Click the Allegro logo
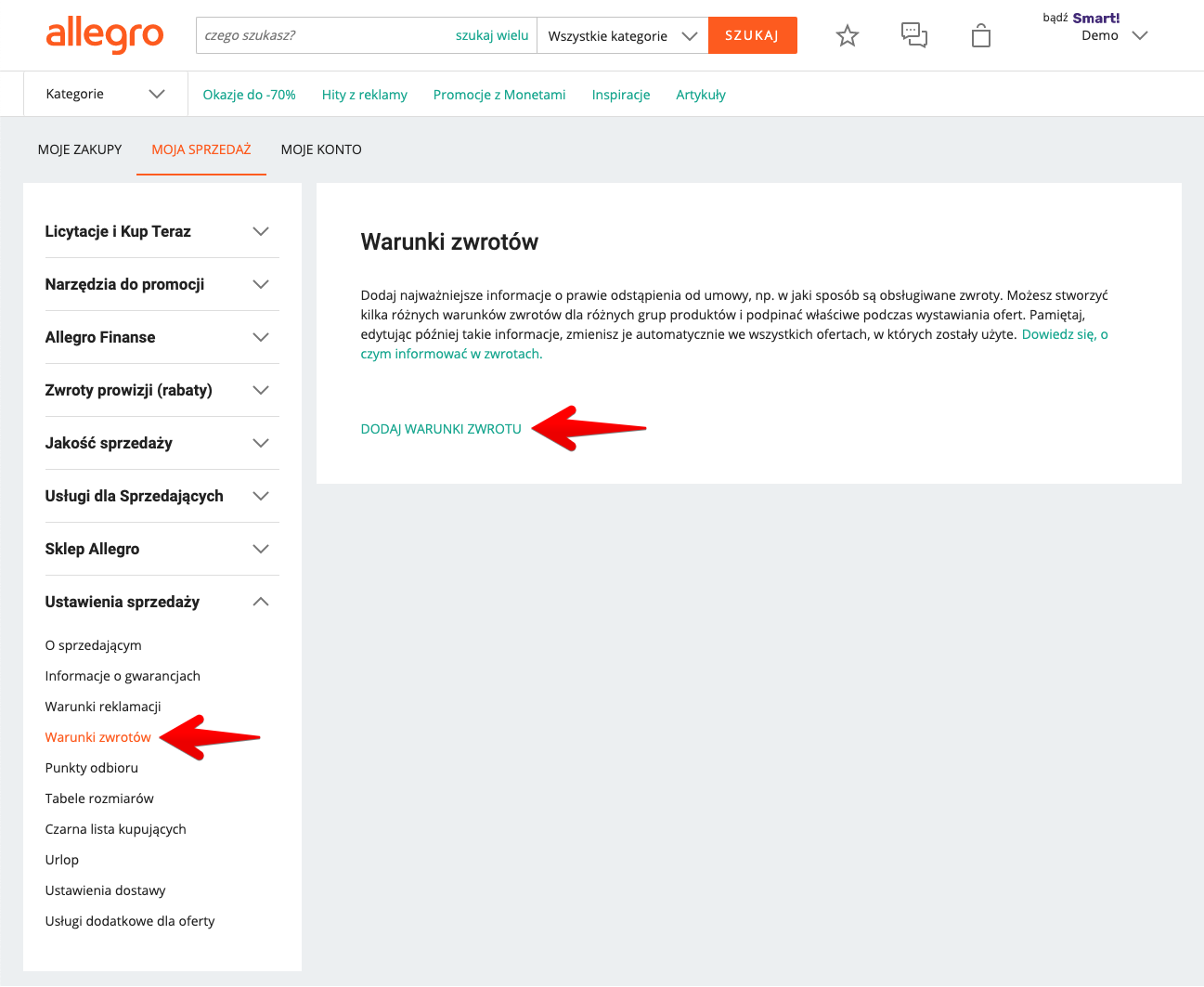Viewport: 1204px width, 987px height. coord(104,35)
